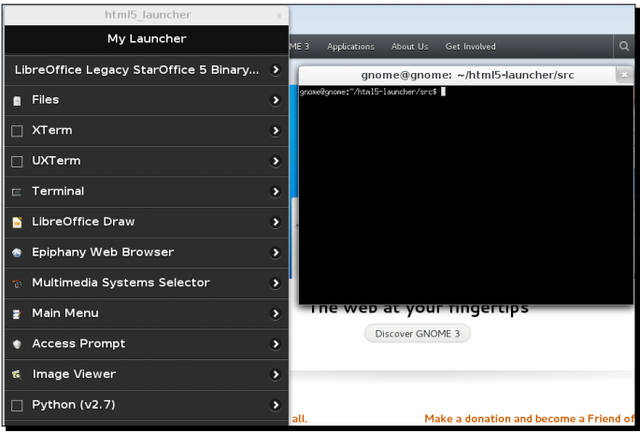Viewport: 640px width, 433px height.
Task: Click the Files app icon
Action: pyautogui.click(x=17, y=100)
